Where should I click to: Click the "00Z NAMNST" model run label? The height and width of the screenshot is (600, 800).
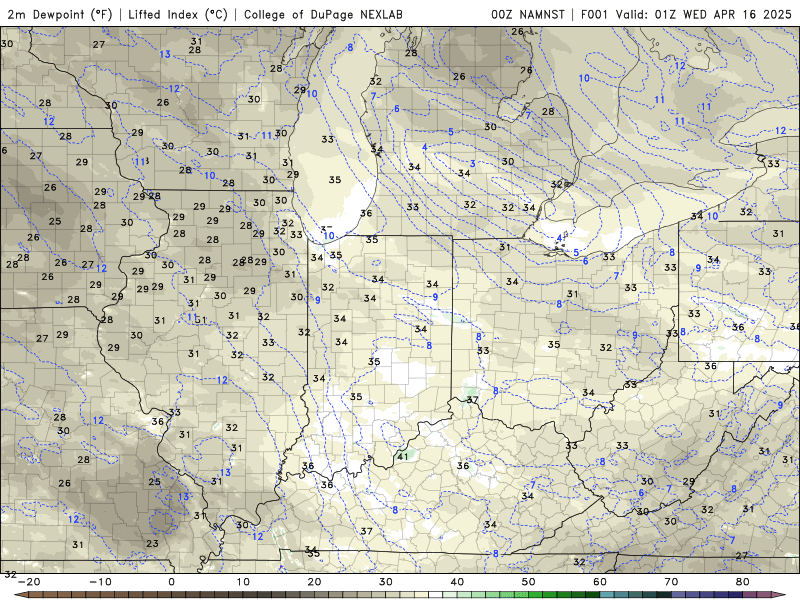[x=528, y=15]
